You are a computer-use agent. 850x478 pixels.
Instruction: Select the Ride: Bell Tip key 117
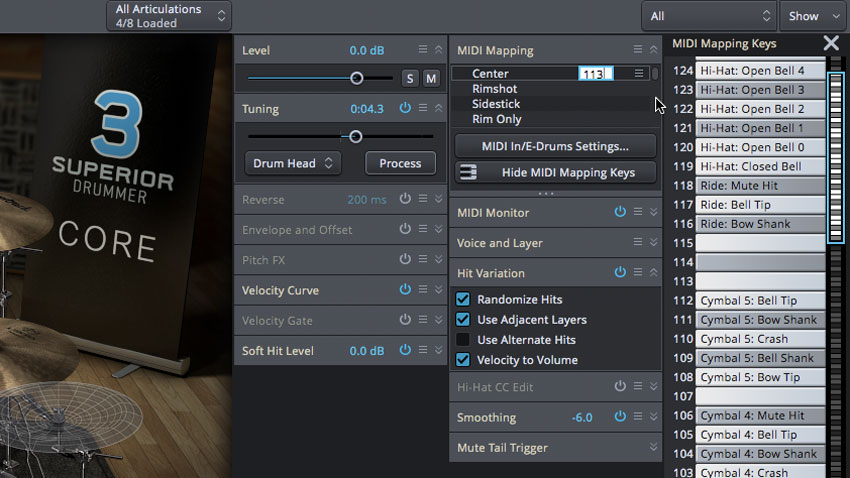point(761,204)
